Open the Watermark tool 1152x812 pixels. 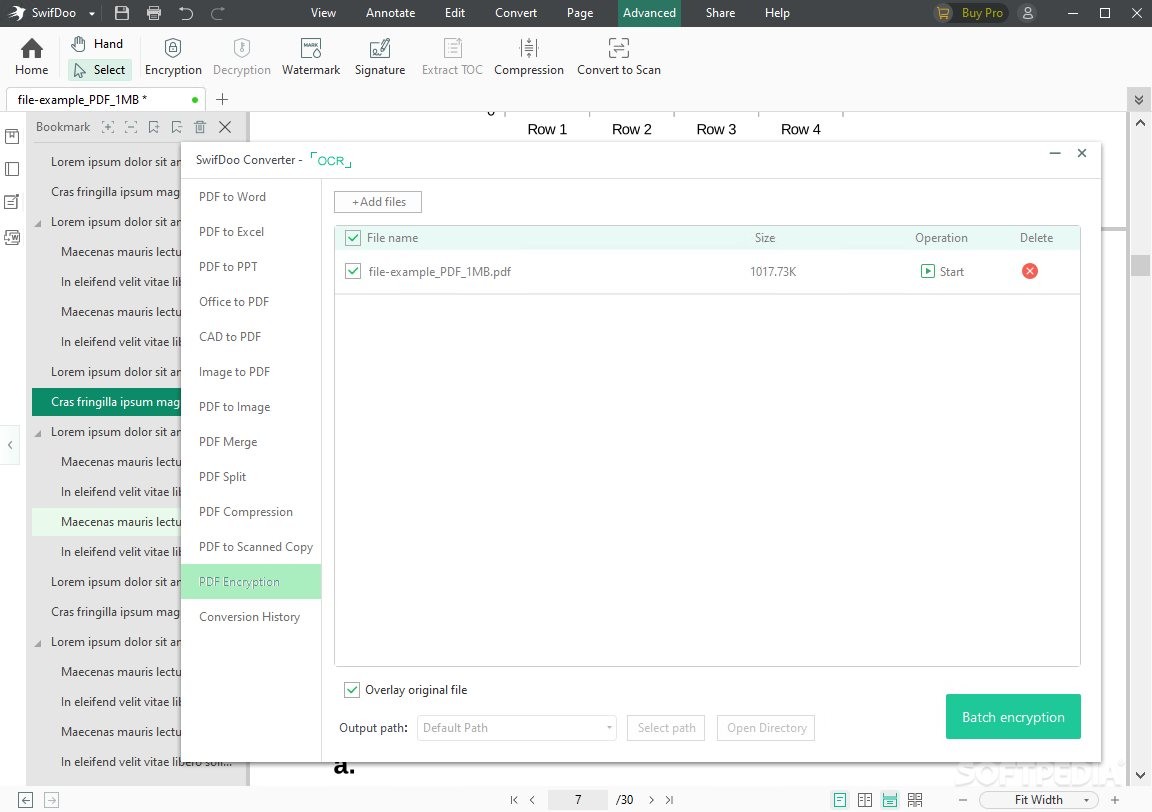[x=311, y=57]
